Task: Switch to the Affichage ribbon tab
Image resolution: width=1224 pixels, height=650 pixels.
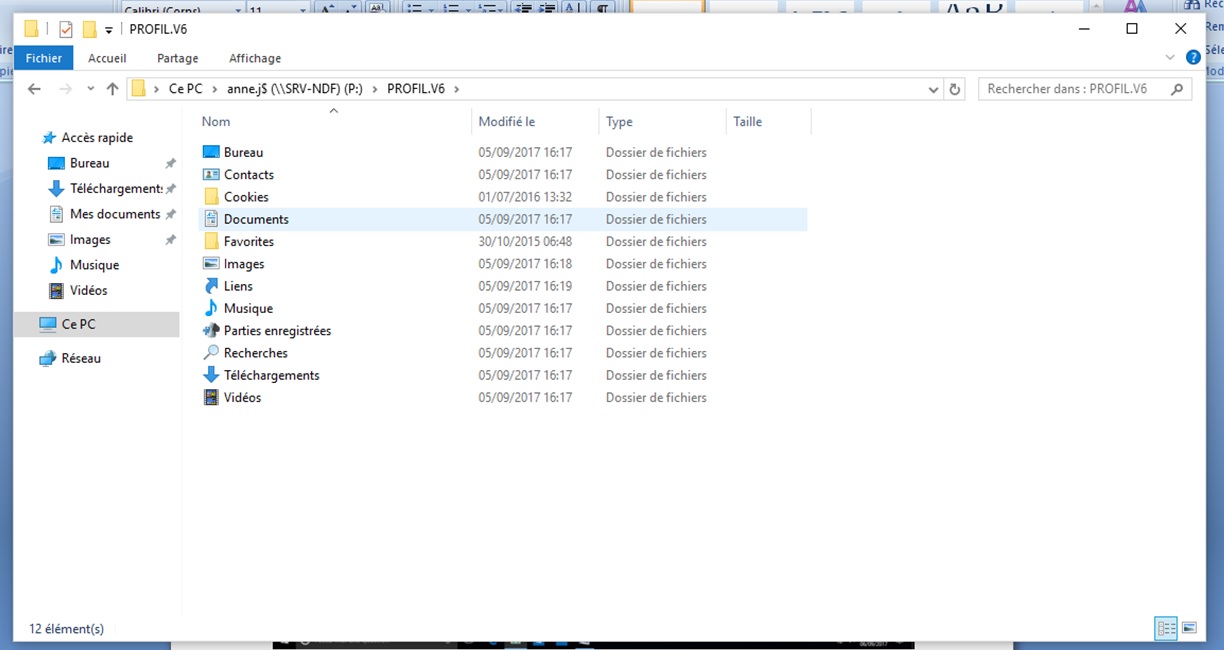Action: 255,58
